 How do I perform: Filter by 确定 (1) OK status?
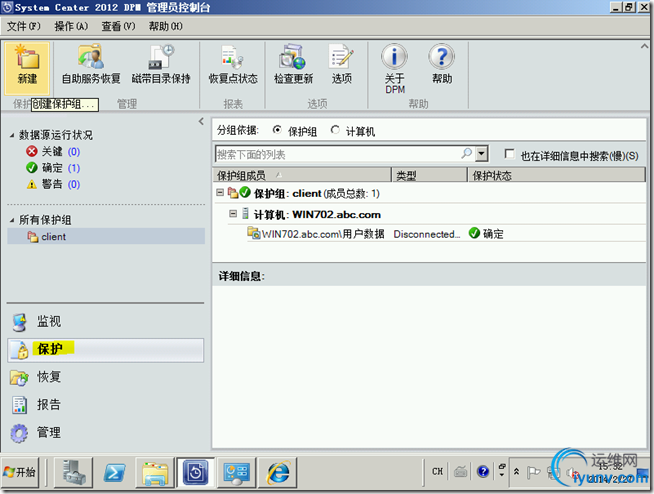[53, 168]
